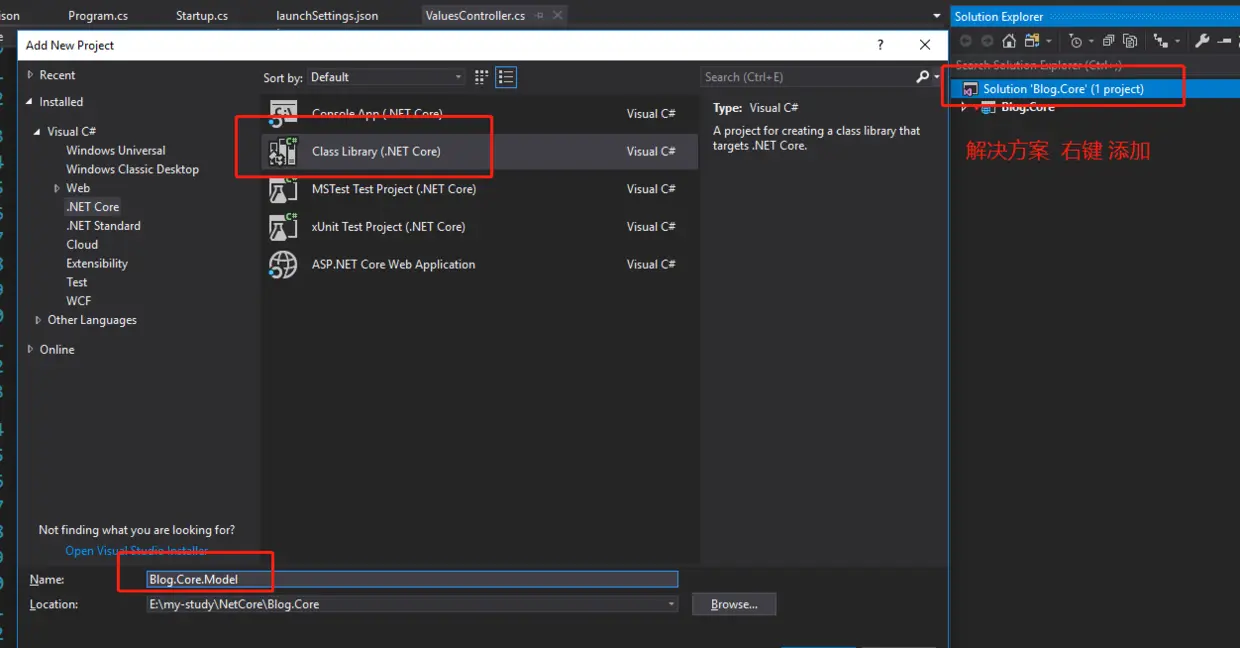Click the Switch Views icon in Solution Explorer
The width and height of the screenshot is (1240, 648).
1031,41
